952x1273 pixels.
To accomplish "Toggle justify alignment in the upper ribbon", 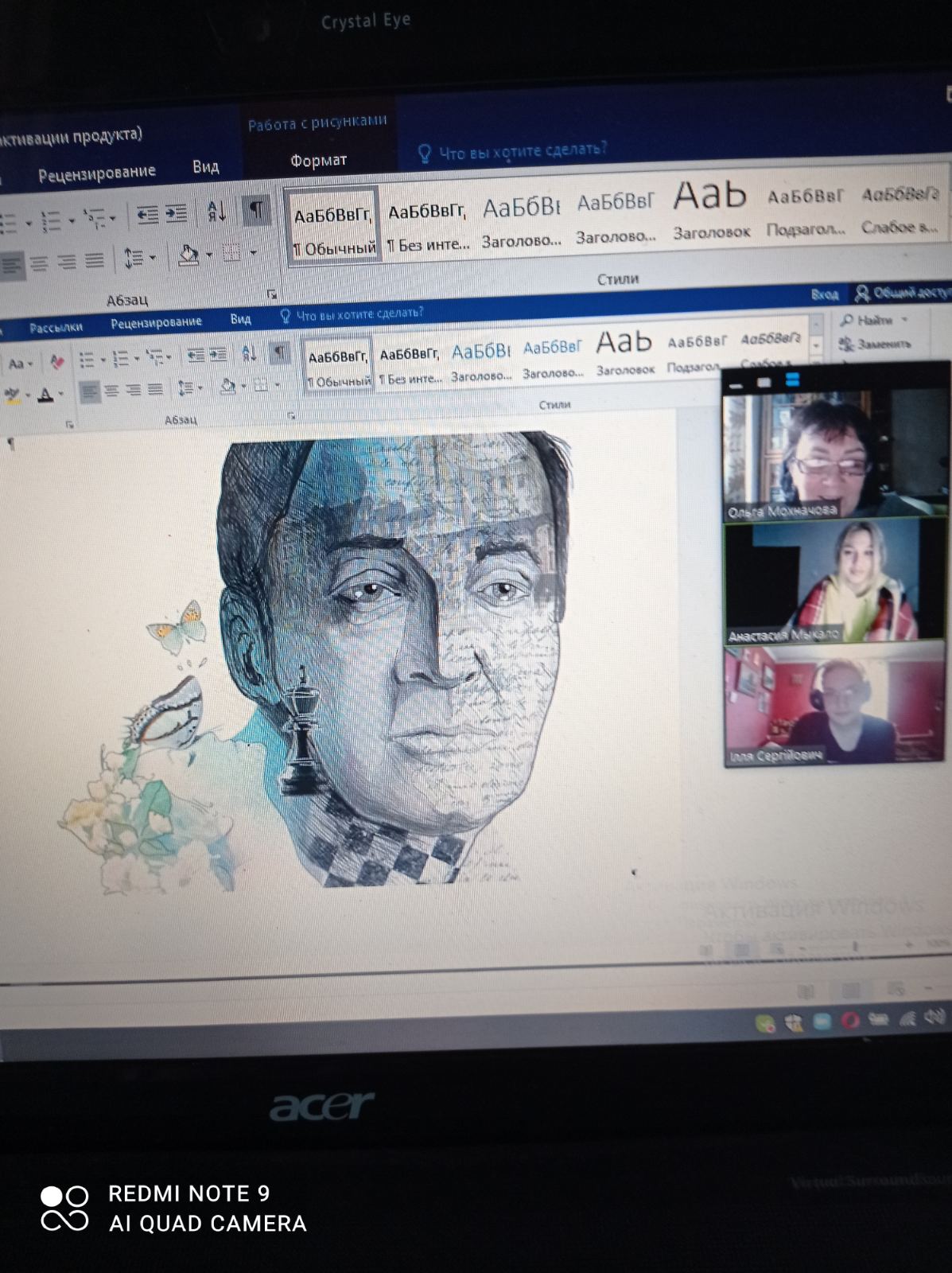I will [95, 260].
